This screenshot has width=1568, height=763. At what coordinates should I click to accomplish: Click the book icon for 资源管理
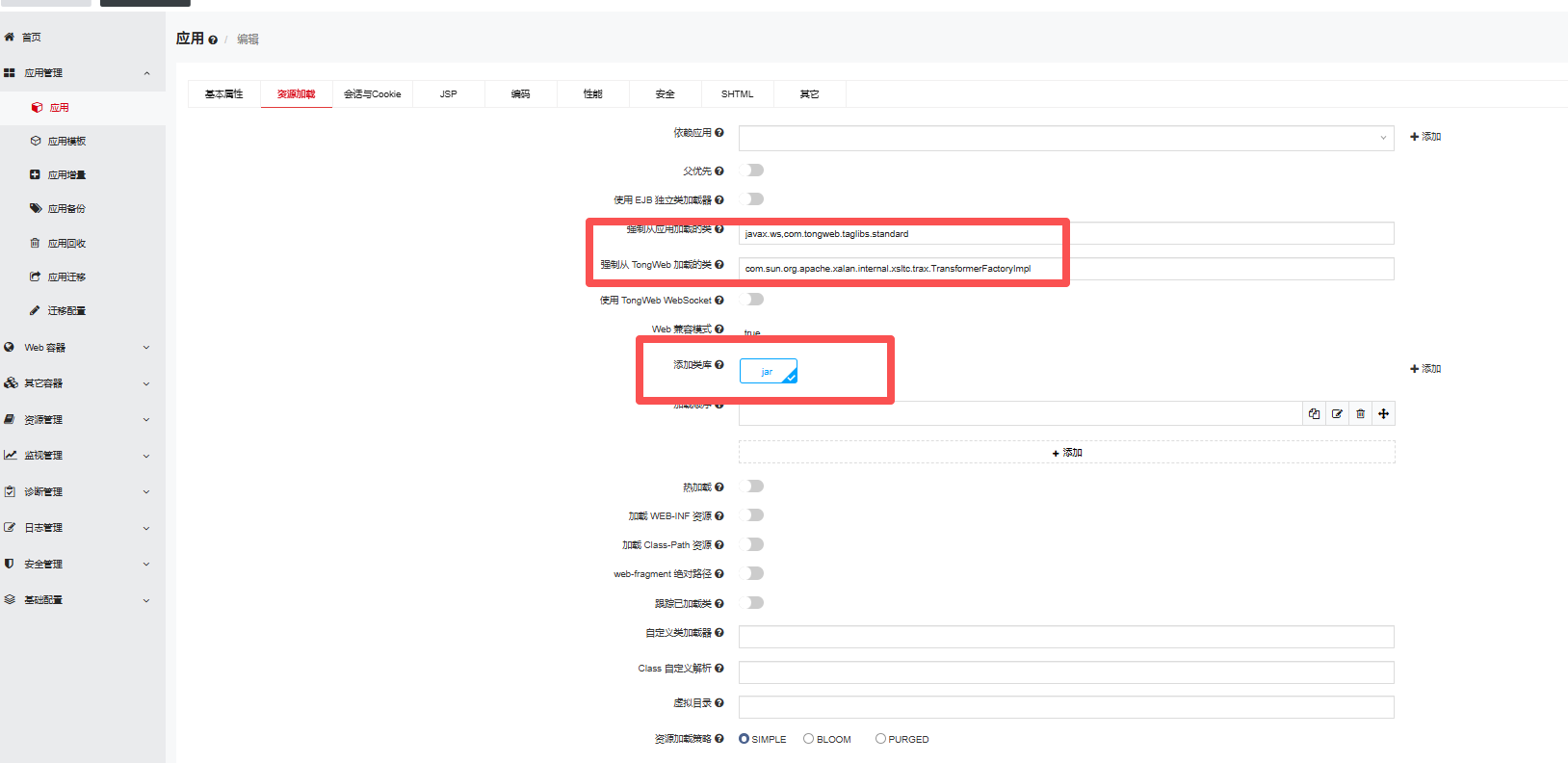(x=10, y=419)
